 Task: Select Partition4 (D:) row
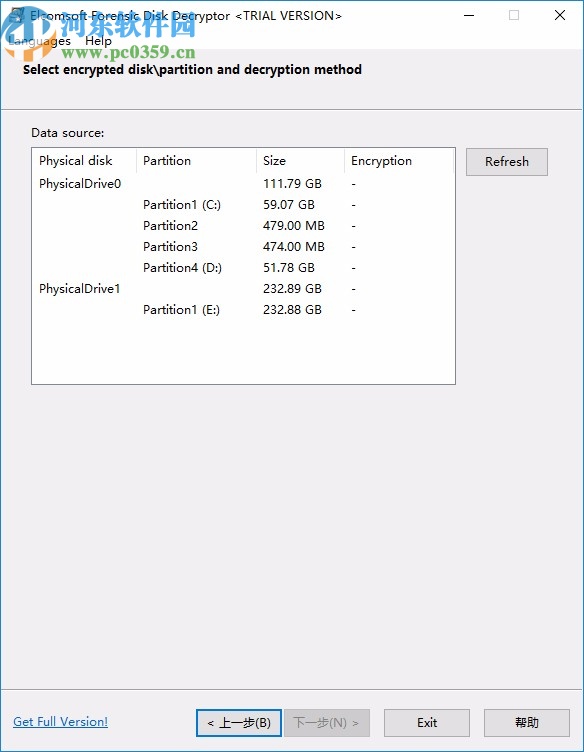[243, 268]
